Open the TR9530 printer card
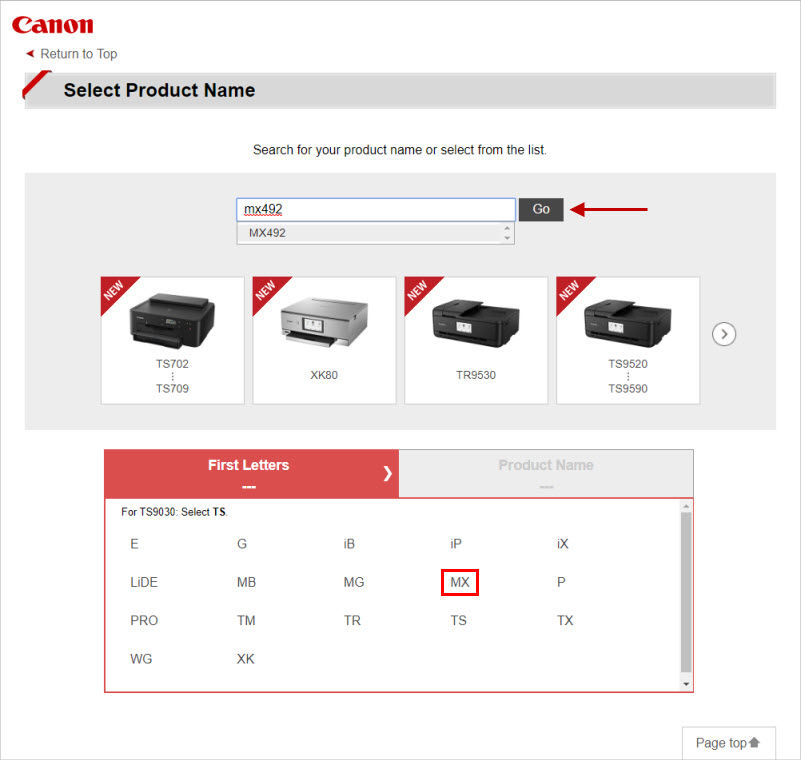801x760 pixels. 476,340
